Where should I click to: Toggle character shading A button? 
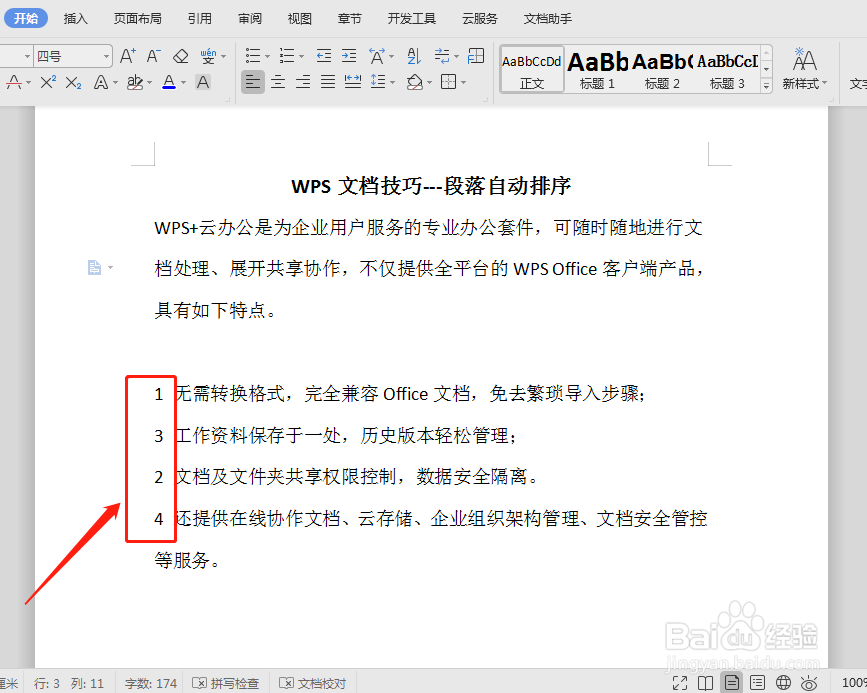click(x=203, y=82)
